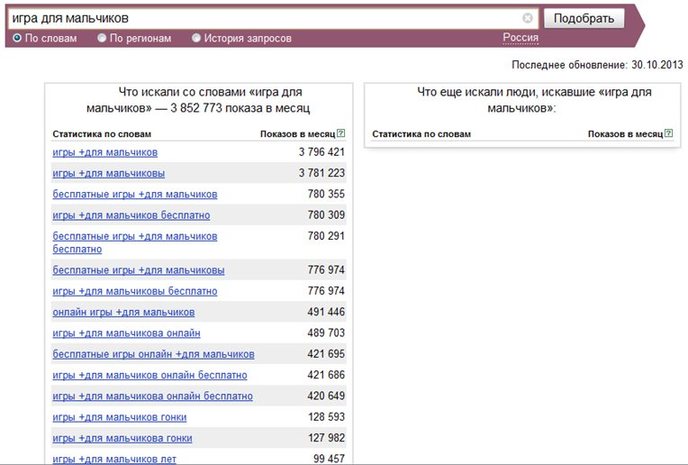This screenshot has width=688, height=465.
Task: Open link бесплатные игры +для мальчиков бесплатно
Action: click(x=135, y=243)
